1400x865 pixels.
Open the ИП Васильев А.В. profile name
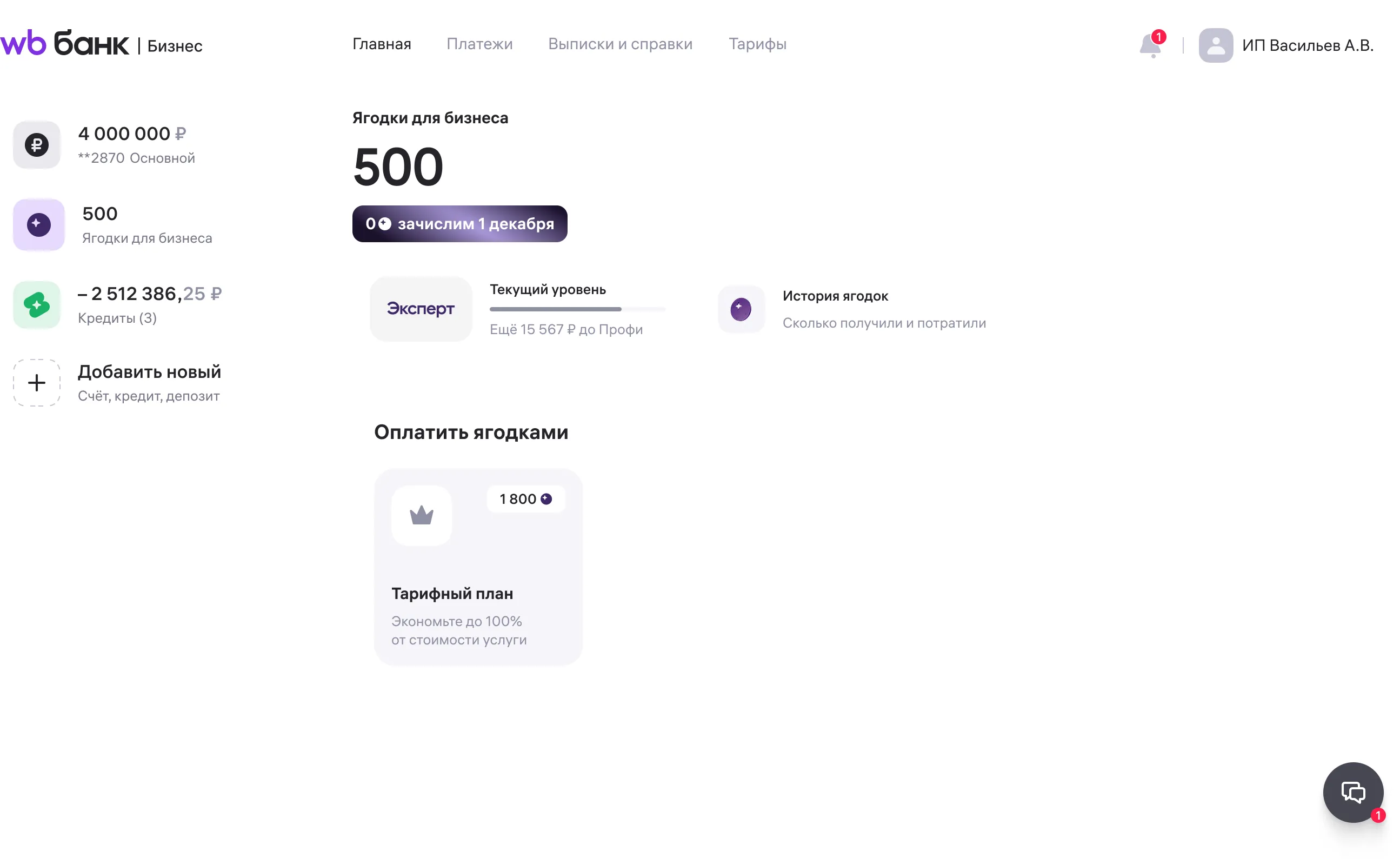(x=1308, y=45)
